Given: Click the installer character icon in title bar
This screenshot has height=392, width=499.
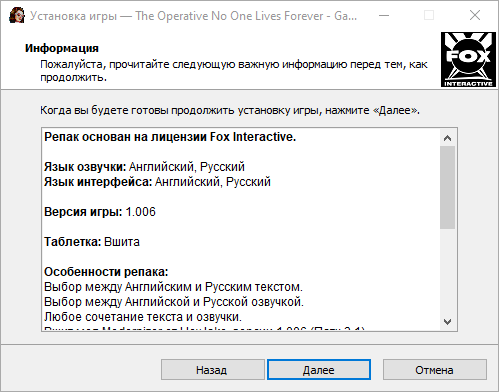Looking at the screenshot, I should click(17, 15).
